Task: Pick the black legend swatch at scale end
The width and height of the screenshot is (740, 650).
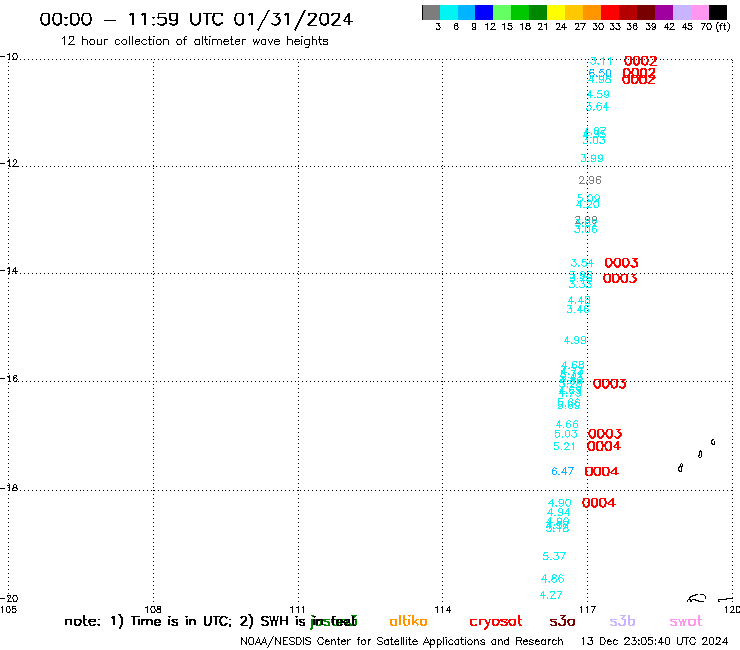Action: pos(718,12)
